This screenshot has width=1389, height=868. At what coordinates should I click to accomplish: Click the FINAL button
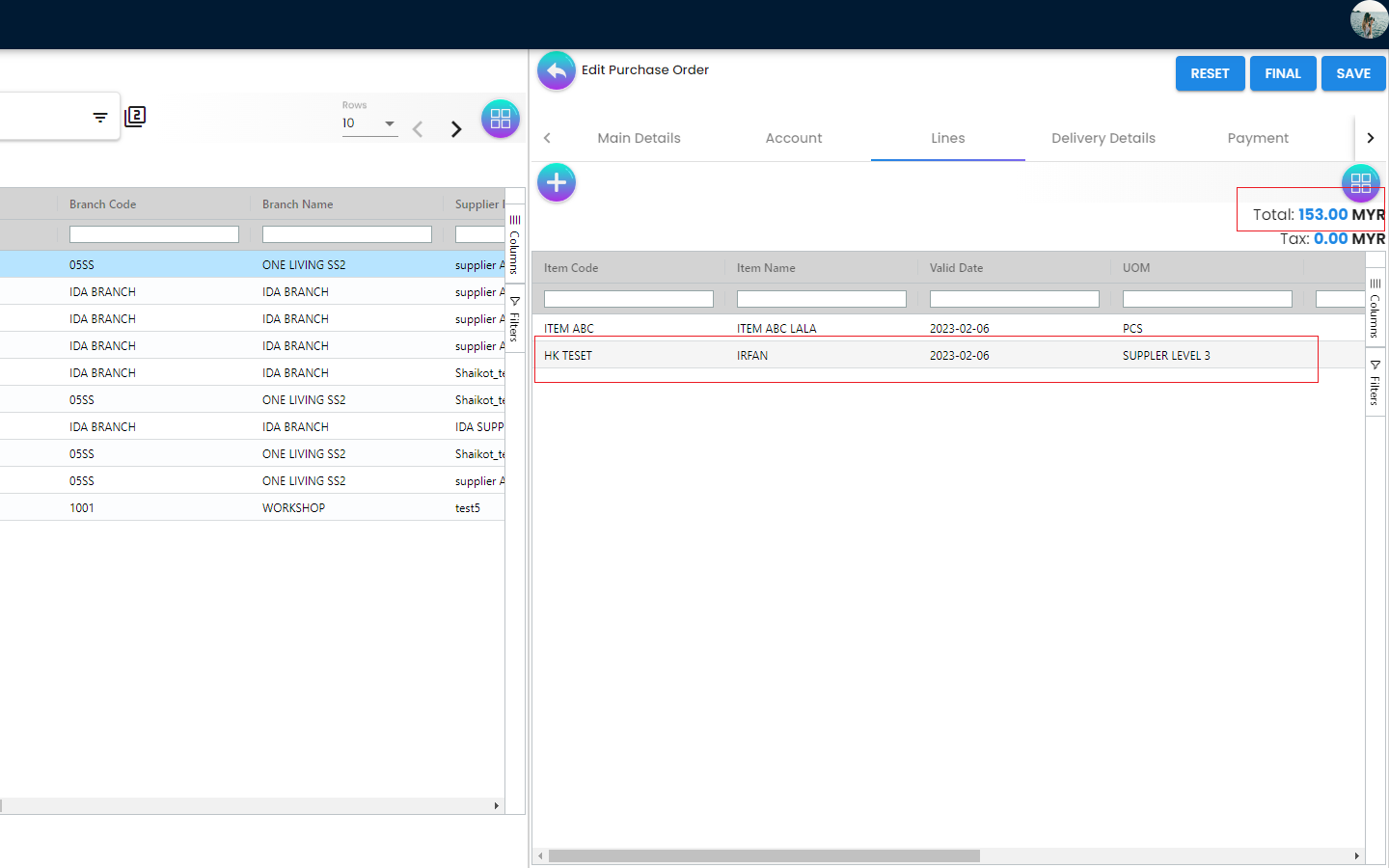[x=1282, y=73]
